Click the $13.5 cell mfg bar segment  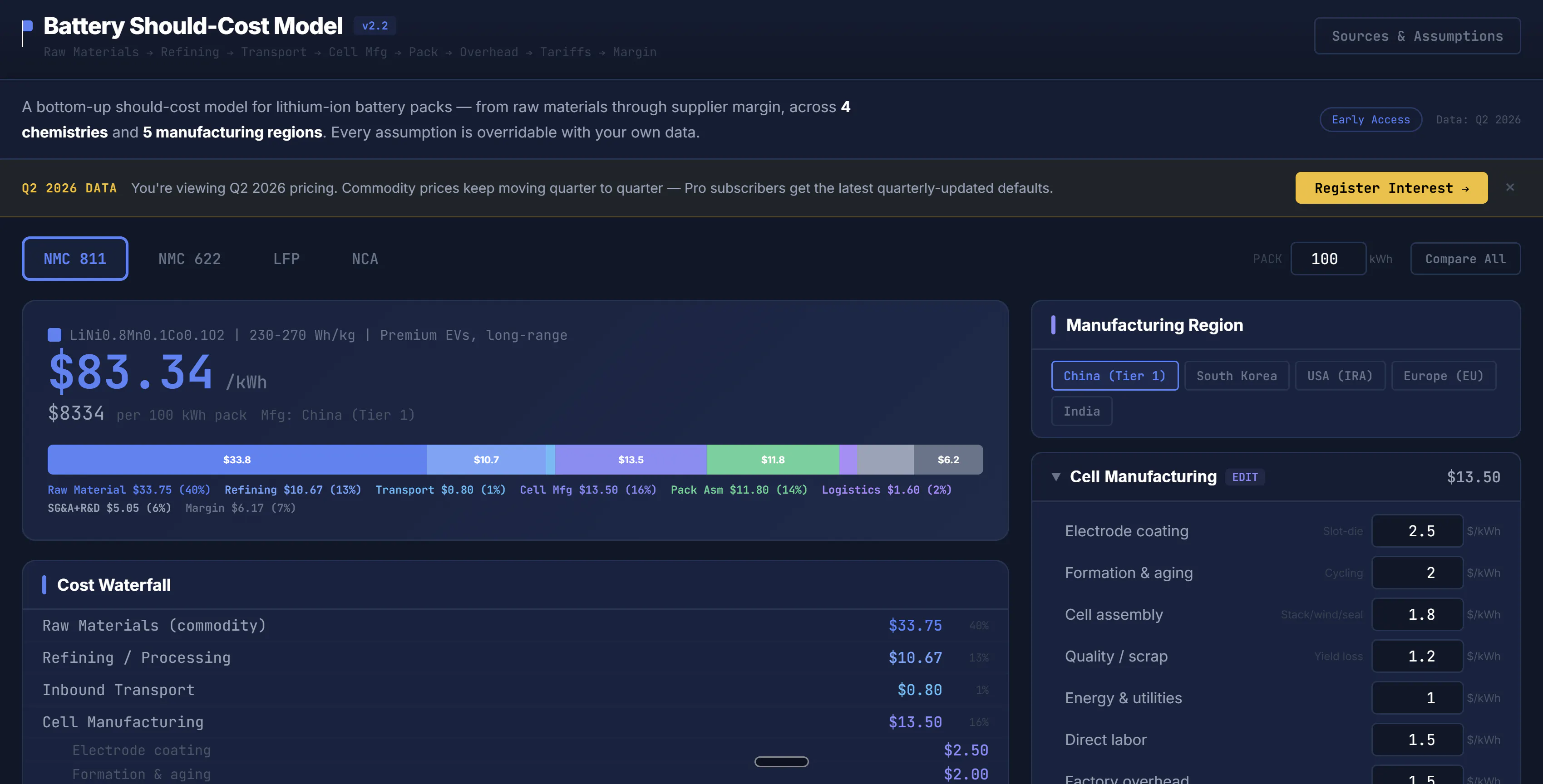click(631, 460)
